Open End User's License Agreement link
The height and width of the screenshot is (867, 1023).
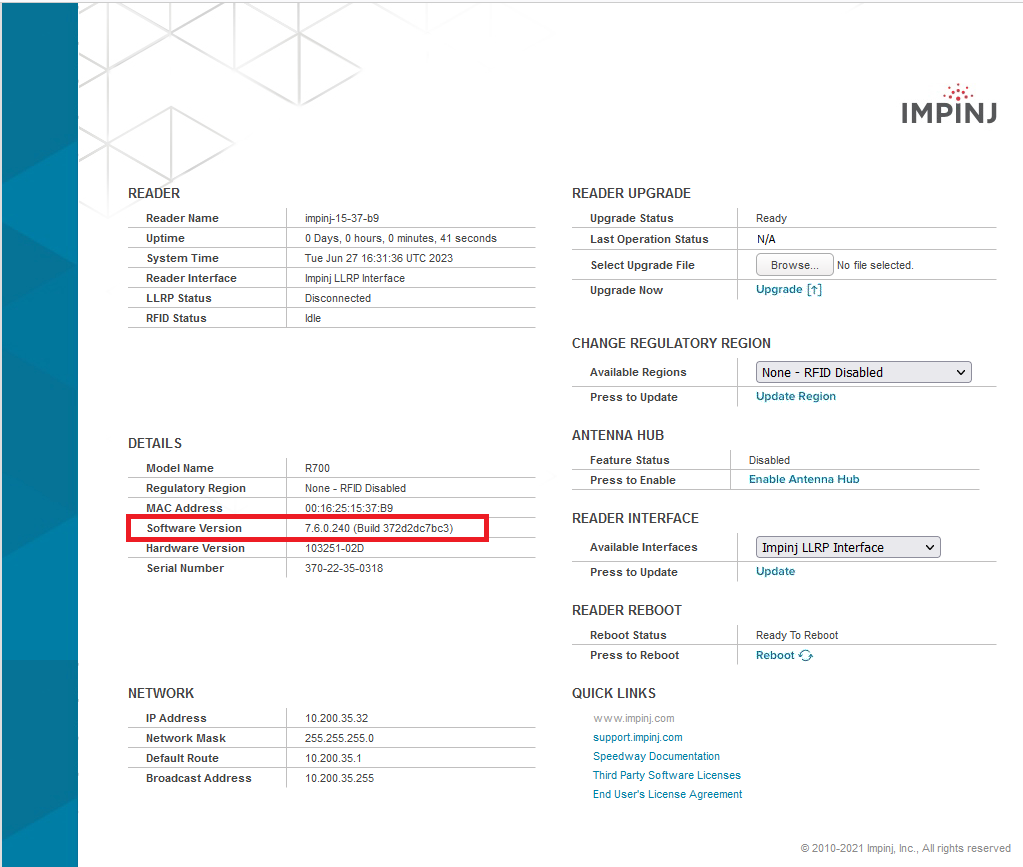pos(667,794)
